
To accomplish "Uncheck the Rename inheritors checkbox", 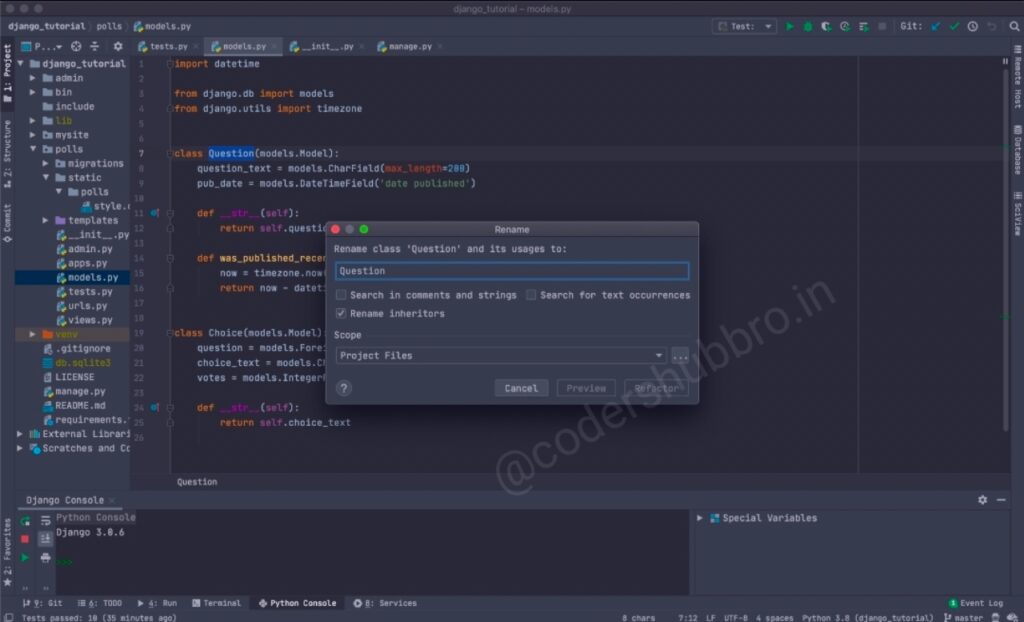I will pyautogui.click(x=342, y=313).
